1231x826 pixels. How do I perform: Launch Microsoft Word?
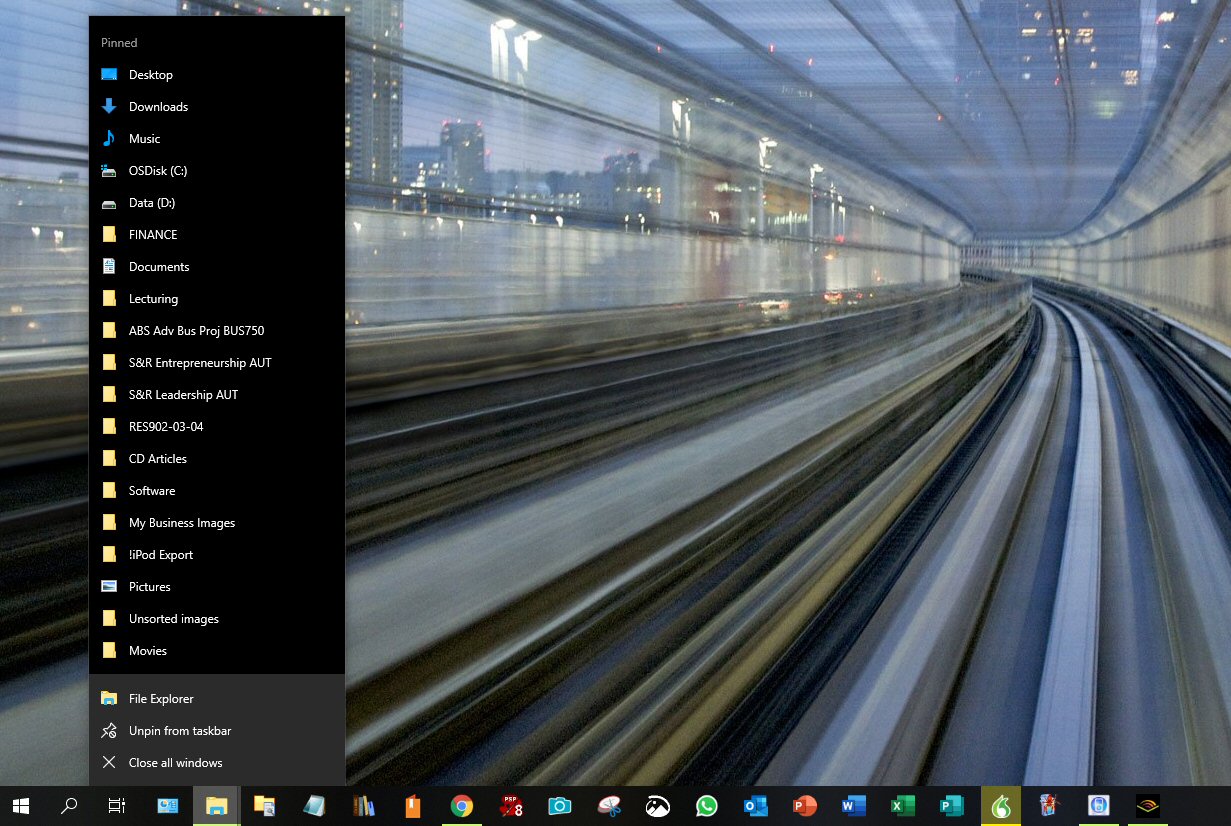[852, 806]
